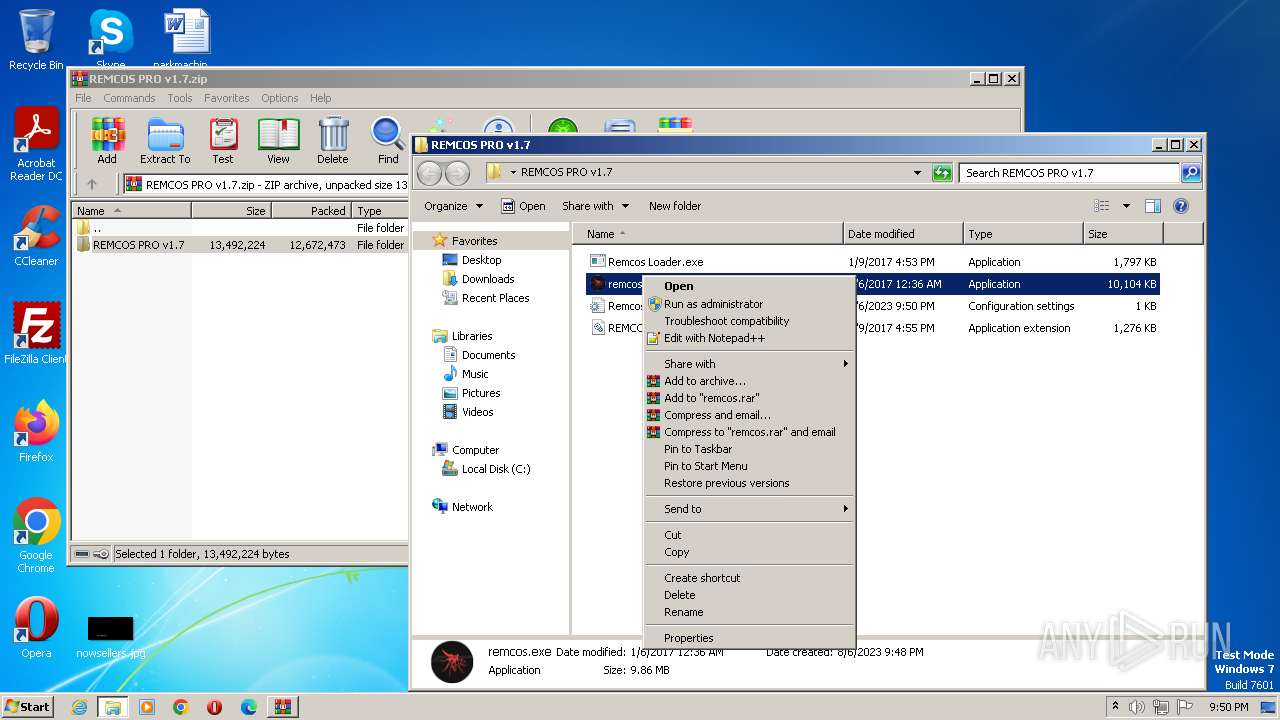Click the Test archive icon in WinRAR

[x=223, y=141]
